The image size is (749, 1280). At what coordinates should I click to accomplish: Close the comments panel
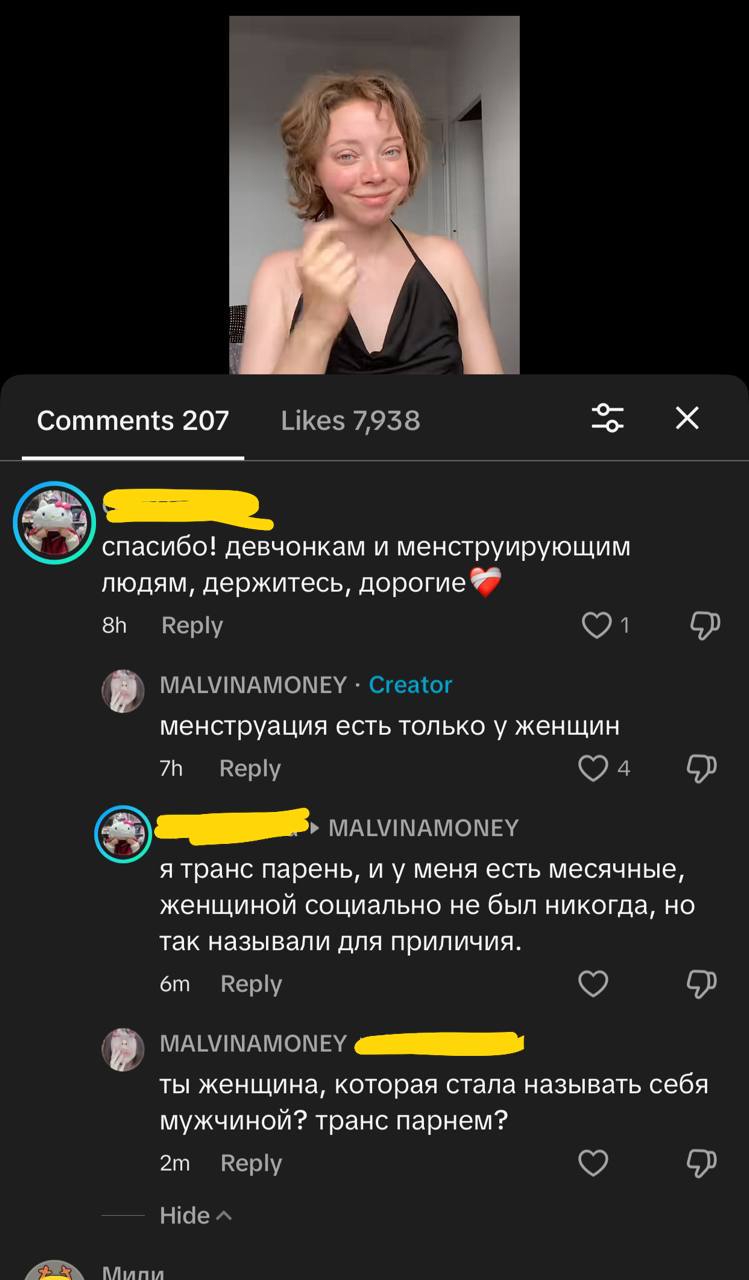(x=687, y=418)
